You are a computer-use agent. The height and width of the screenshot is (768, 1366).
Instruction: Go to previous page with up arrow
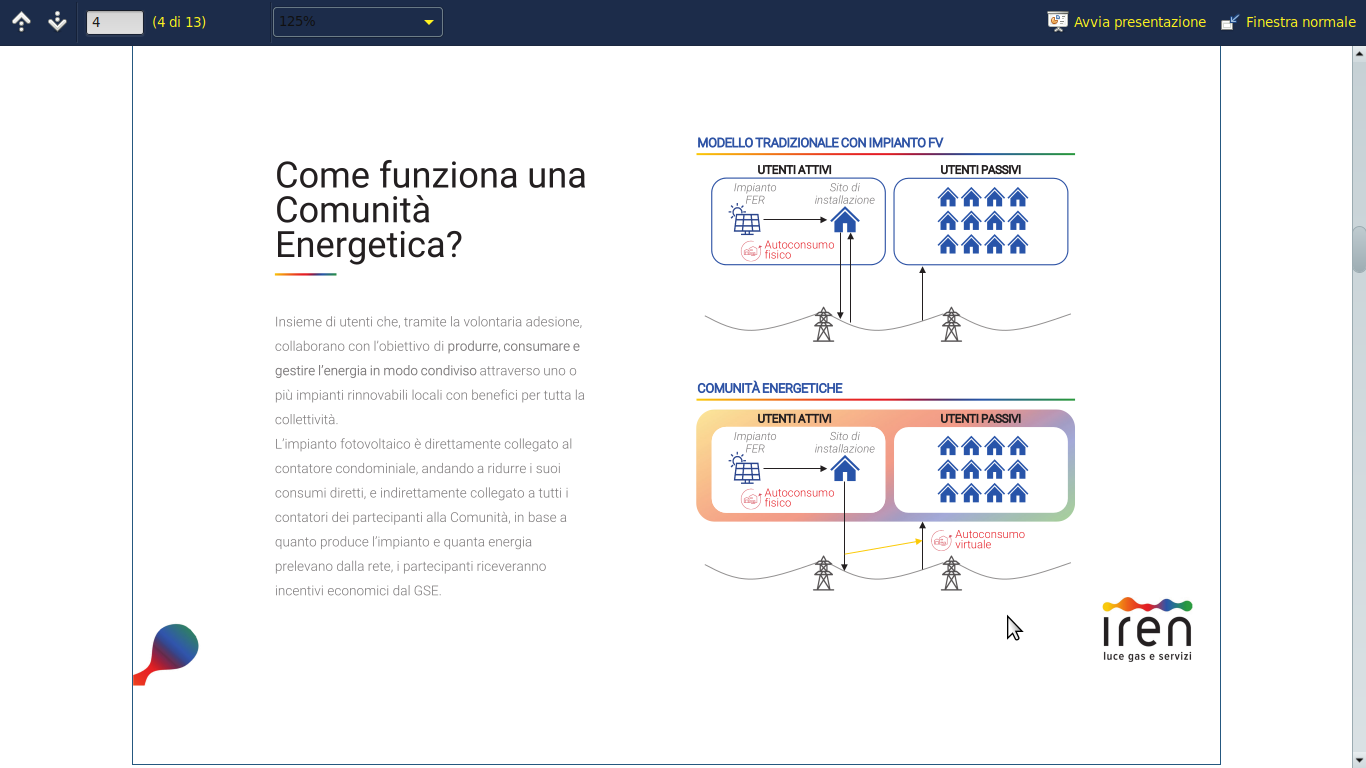point(21,21)
